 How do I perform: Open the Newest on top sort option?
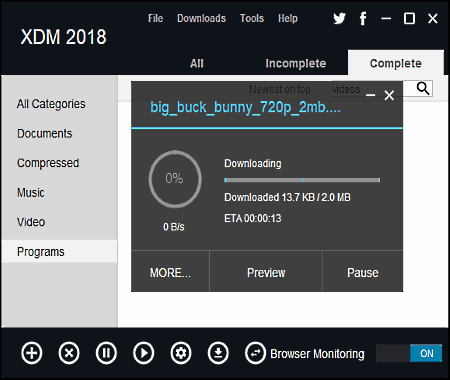click(x=280, y=89)
